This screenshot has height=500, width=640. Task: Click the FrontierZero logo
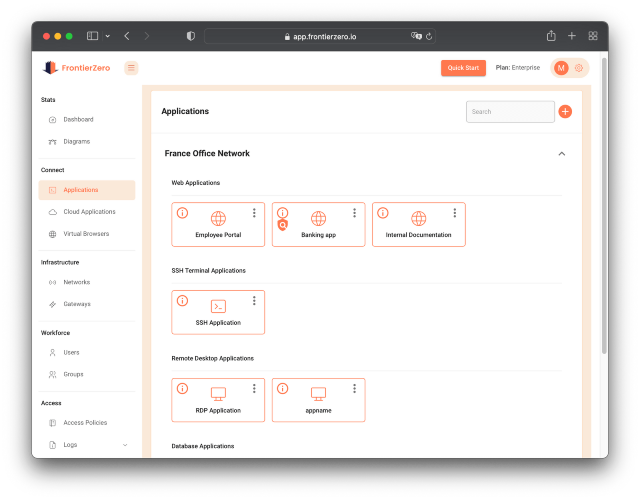coord(76,68)
